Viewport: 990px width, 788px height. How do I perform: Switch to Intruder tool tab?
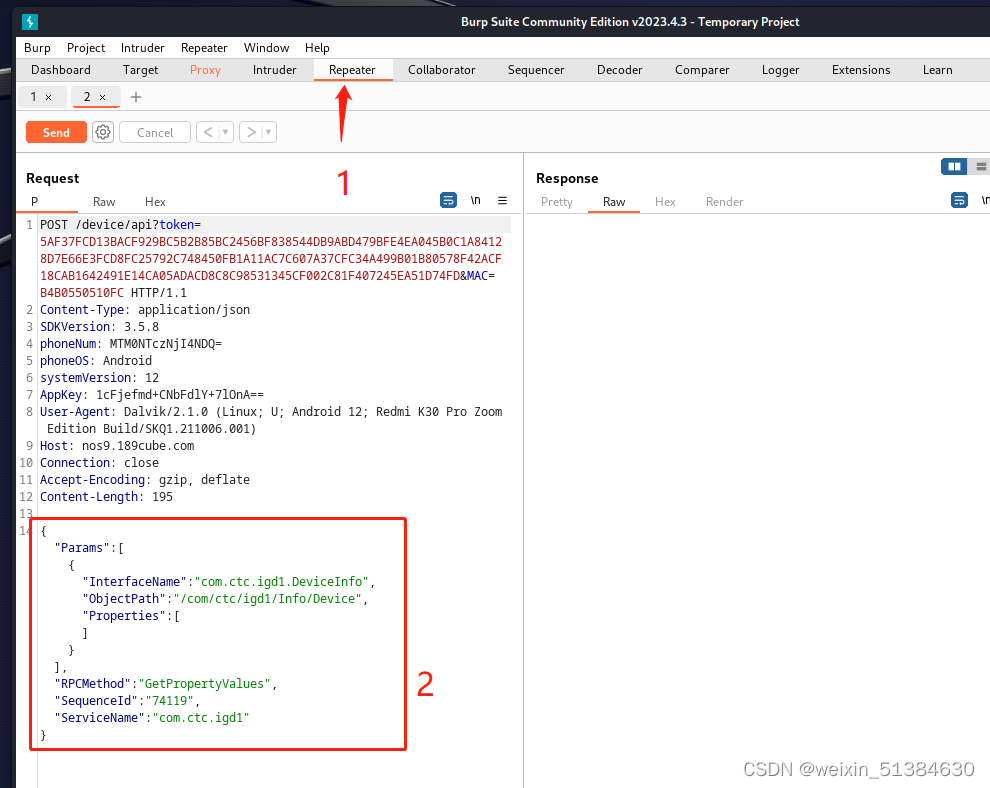[275, 69]
